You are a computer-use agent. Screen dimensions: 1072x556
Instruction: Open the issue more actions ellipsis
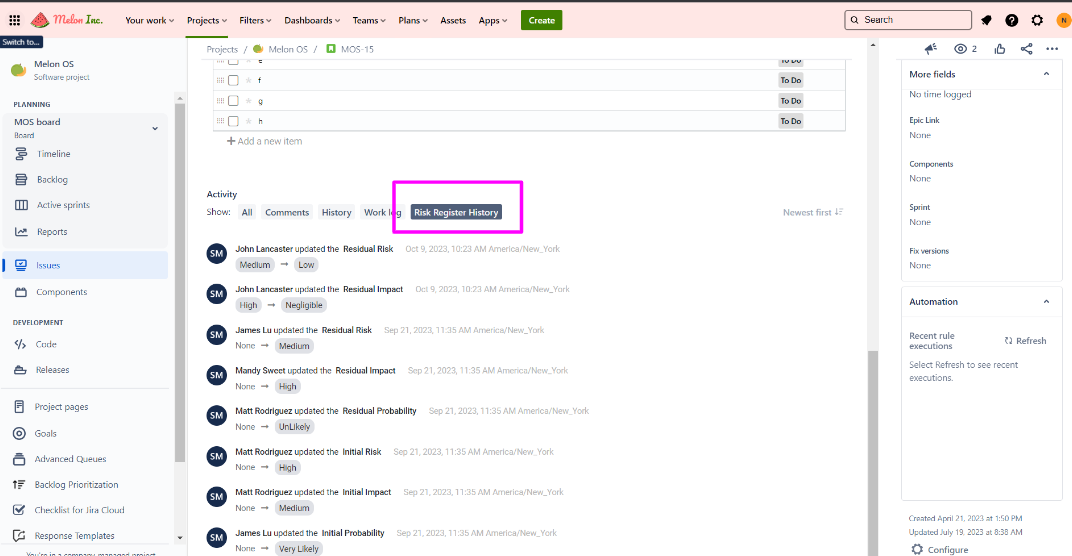(1052, 49)
